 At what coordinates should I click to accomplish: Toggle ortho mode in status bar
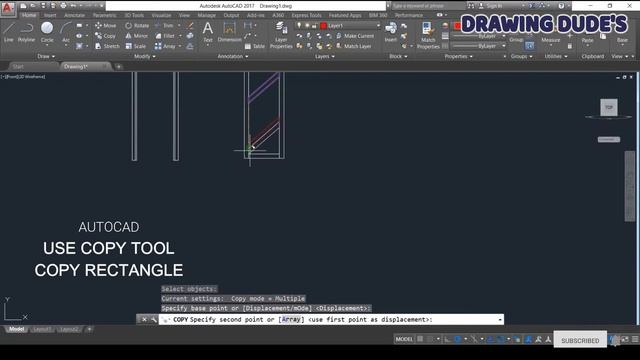[448, 339]
